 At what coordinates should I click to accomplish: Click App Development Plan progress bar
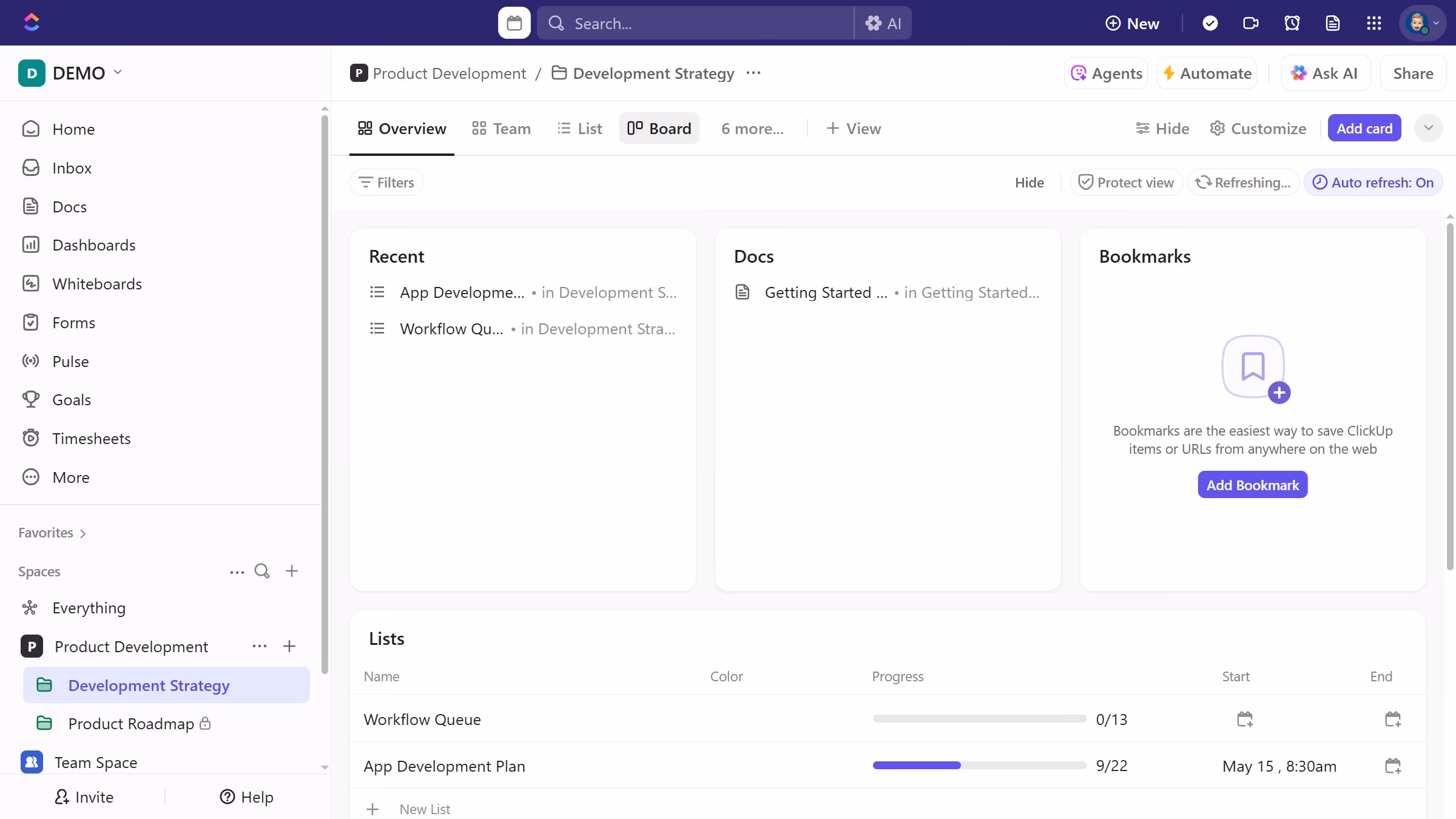979,766
